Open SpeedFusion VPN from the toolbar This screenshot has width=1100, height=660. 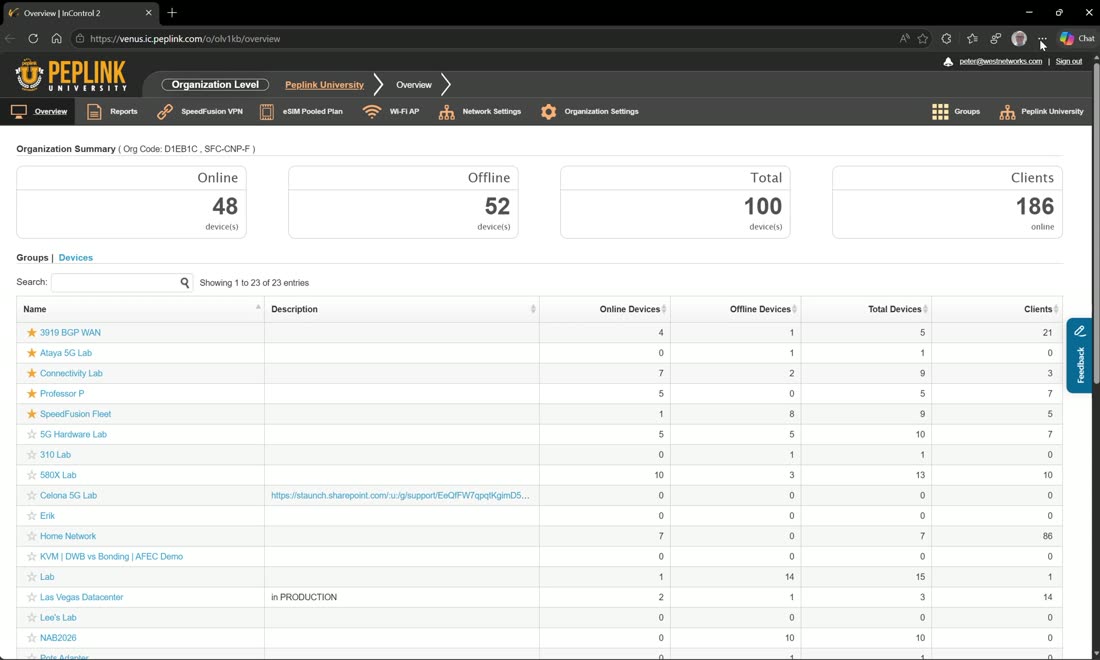coord(200,112)
